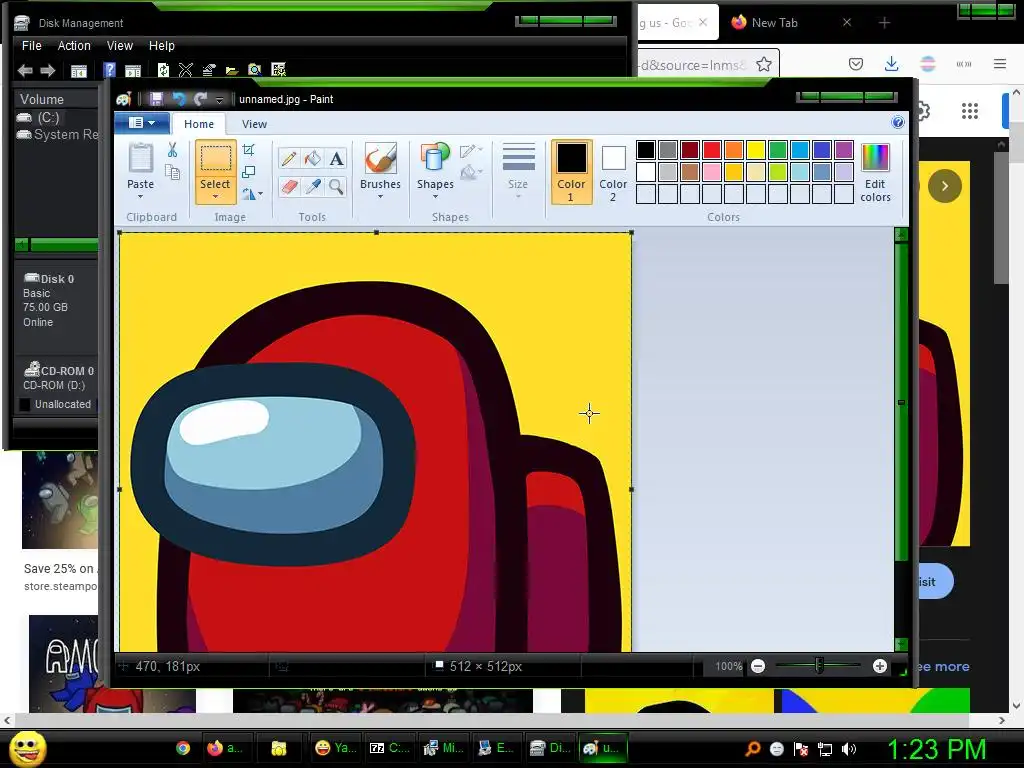
Task: Expand the Brushes dropdown arrow
Action: click(x=380, y=197)
